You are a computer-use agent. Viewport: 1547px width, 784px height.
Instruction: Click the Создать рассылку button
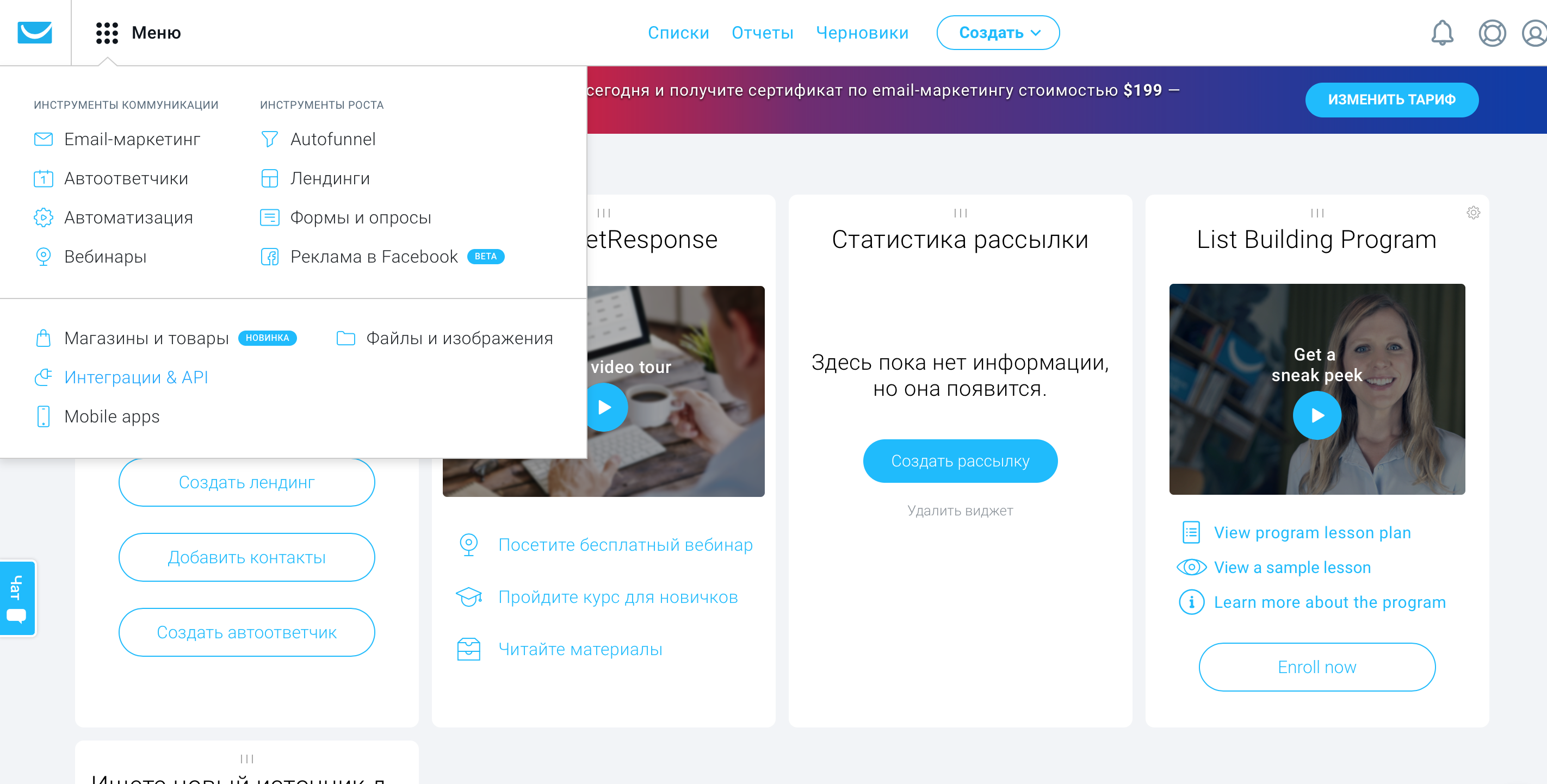click(960, 460)
